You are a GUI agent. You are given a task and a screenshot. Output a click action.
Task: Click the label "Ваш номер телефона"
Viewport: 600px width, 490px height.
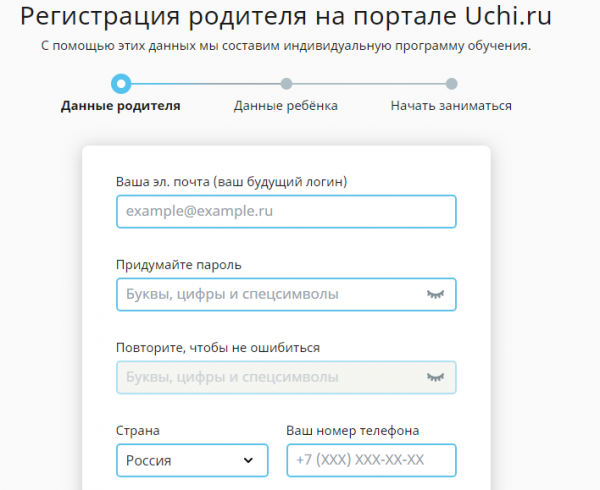[353, 431]
